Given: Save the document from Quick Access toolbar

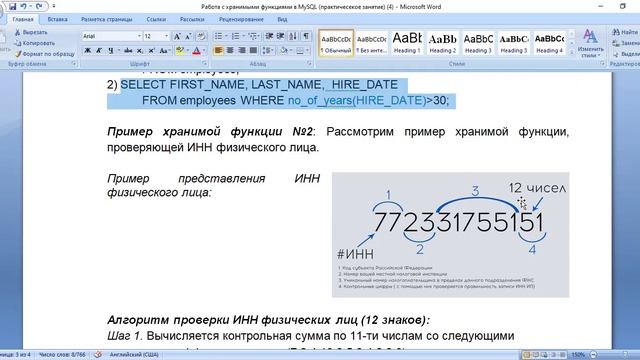Looking at the screenshot, I should (13, 7).
